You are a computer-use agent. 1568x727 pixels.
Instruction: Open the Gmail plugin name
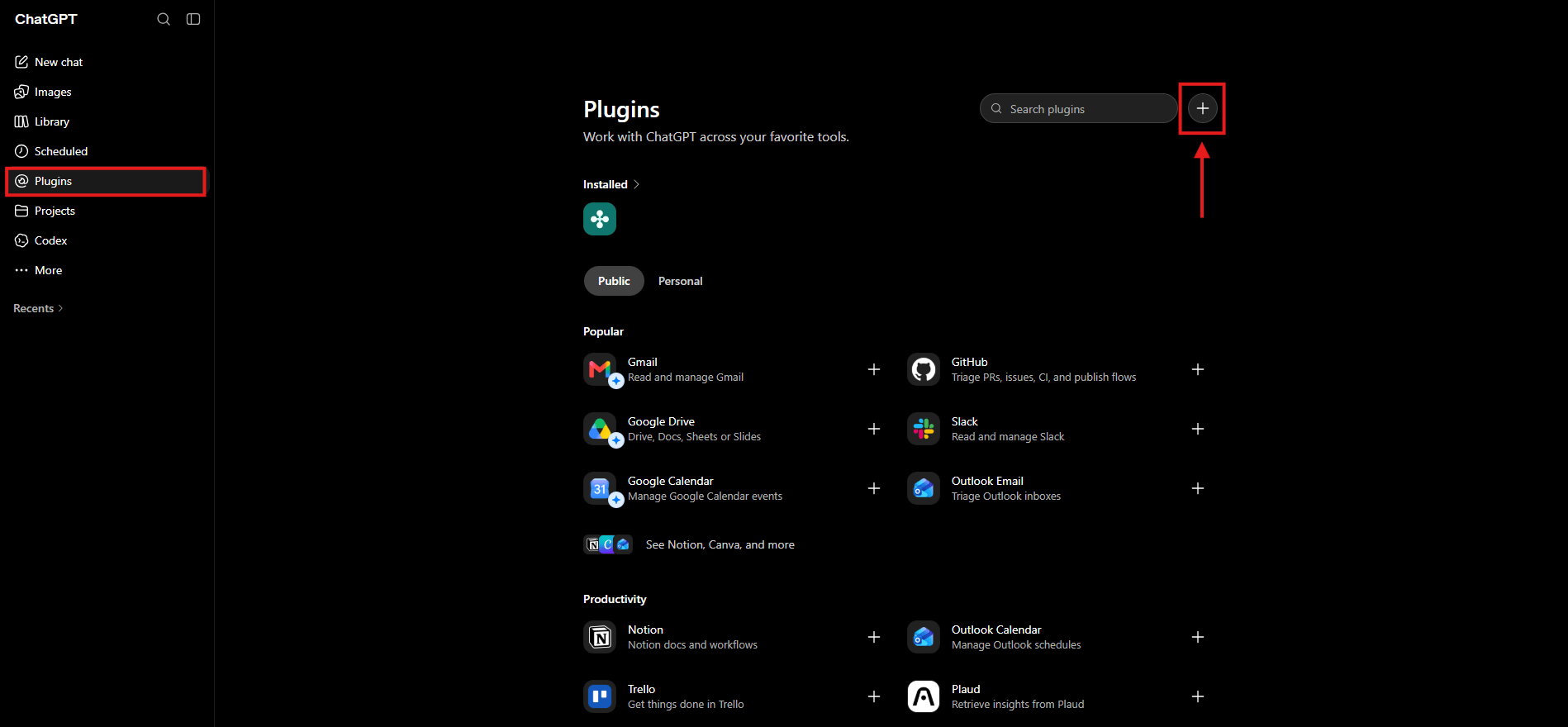(x=643, y=362)
